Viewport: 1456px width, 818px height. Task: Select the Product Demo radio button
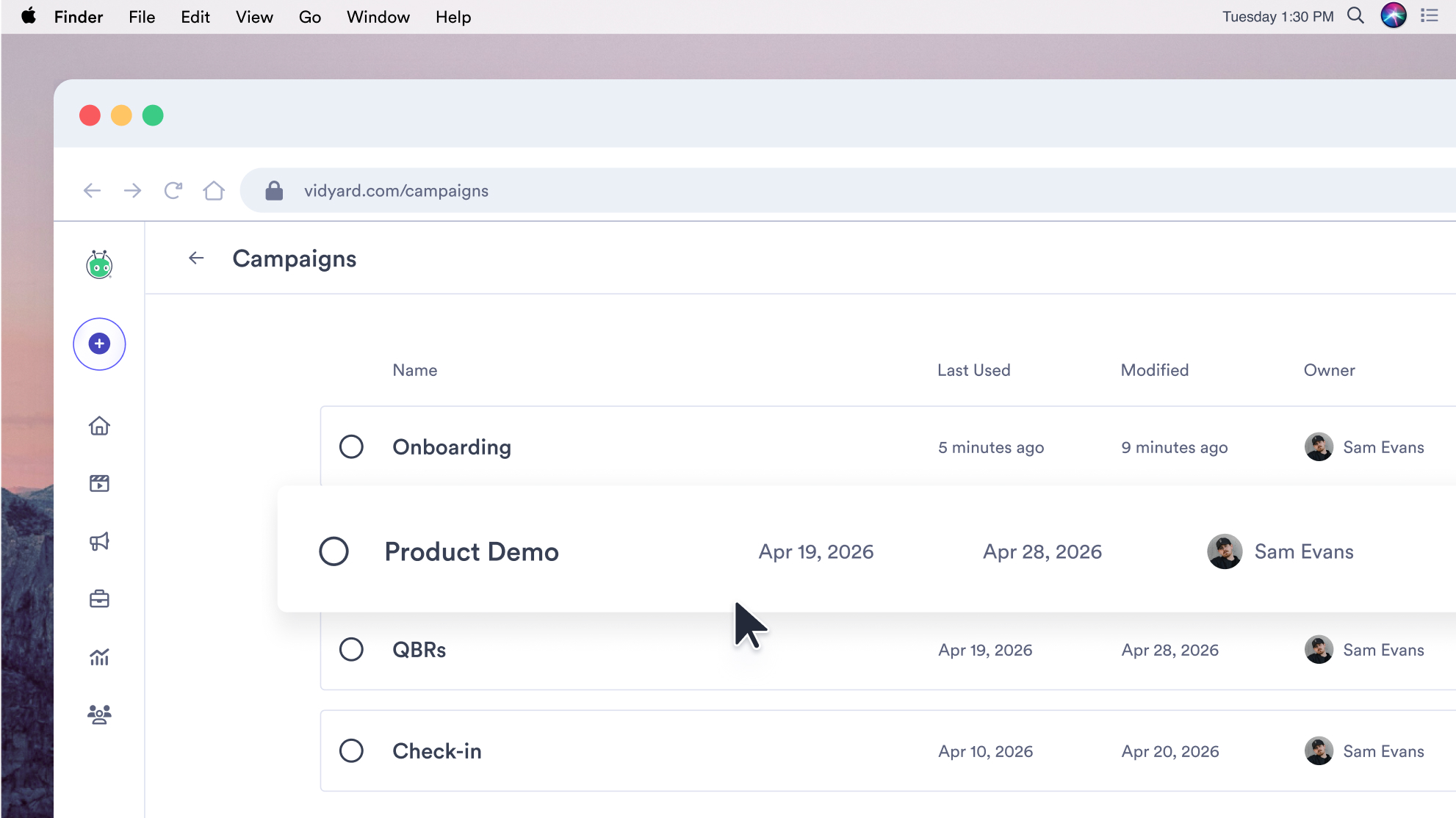click(x=334, y=551)
